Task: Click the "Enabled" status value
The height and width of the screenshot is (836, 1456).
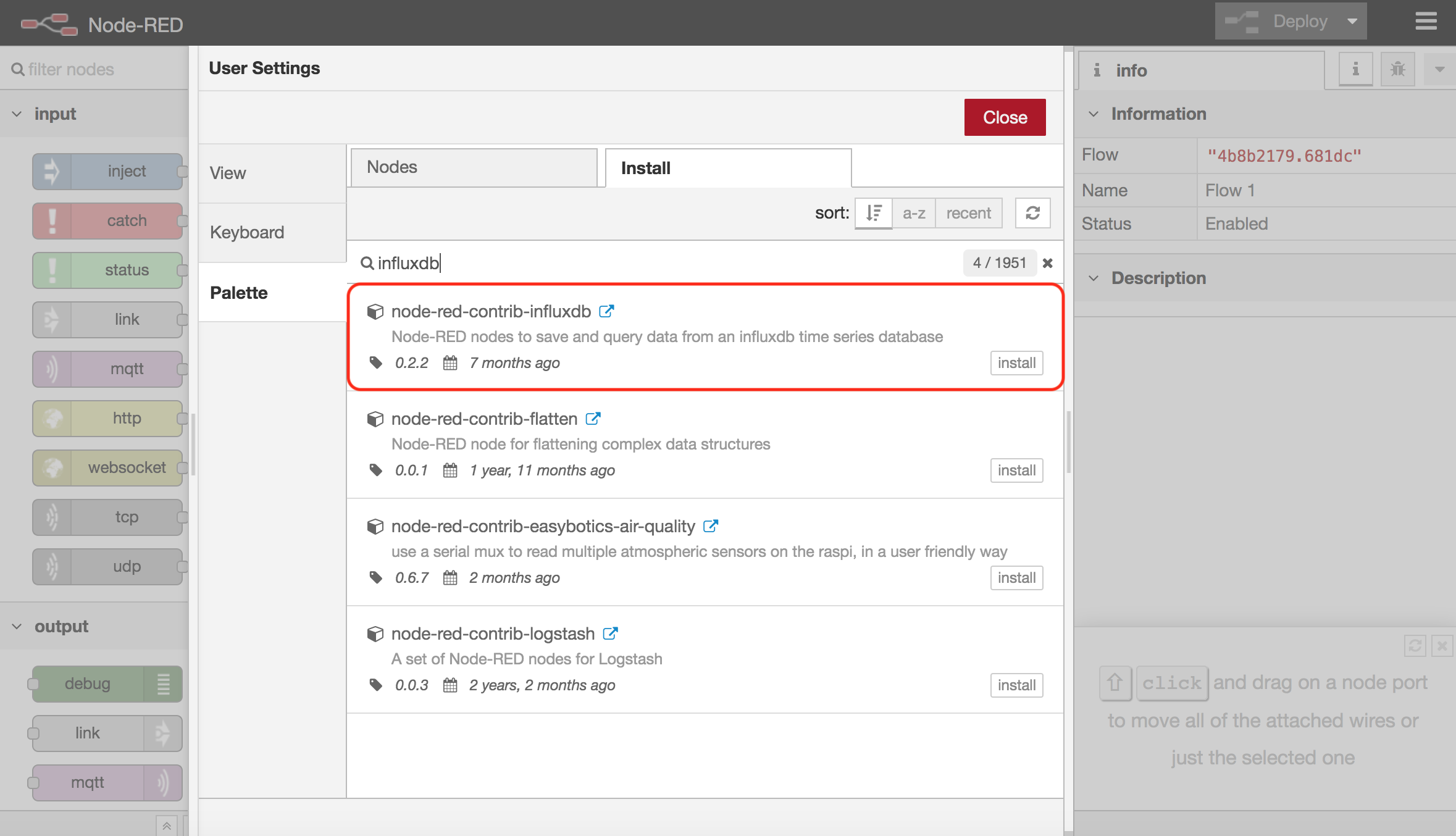Action: coord(1236,224)
